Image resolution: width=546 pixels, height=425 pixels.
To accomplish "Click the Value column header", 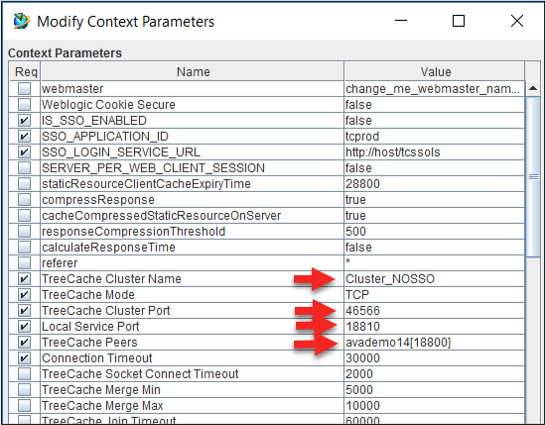I will point(435,72).
